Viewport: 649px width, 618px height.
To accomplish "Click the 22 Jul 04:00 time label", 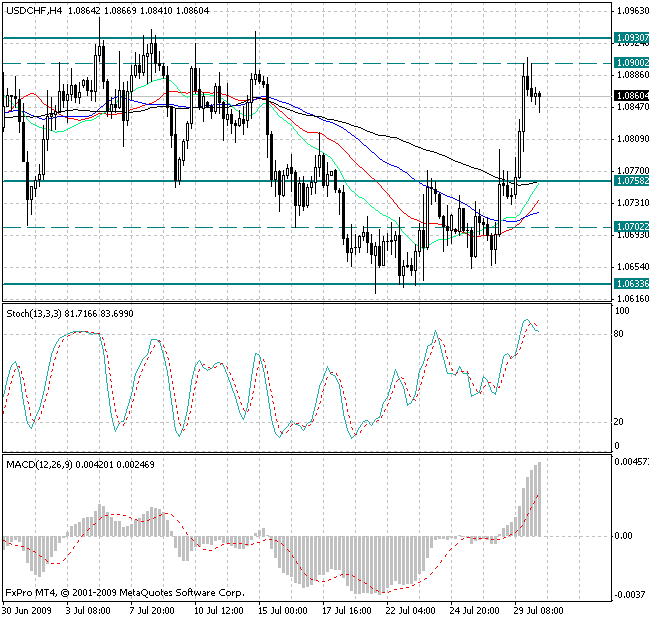I will click(x=411, y=609).
